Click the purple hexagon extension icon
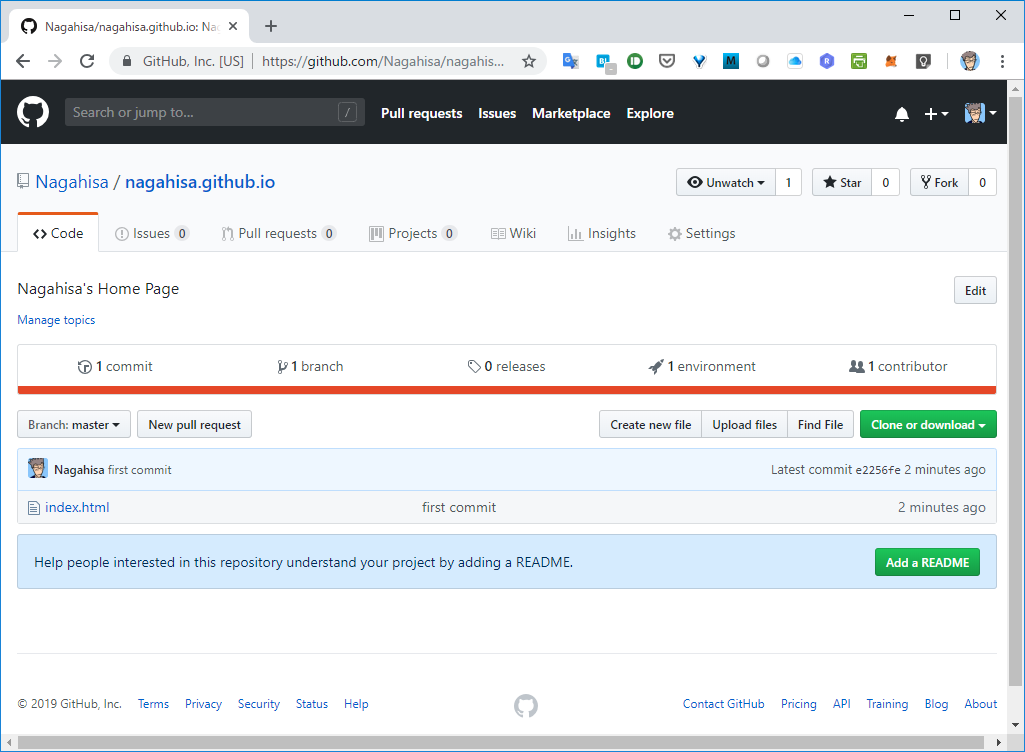The height and width of the screenshot is (752, 1025). (826, 61)
